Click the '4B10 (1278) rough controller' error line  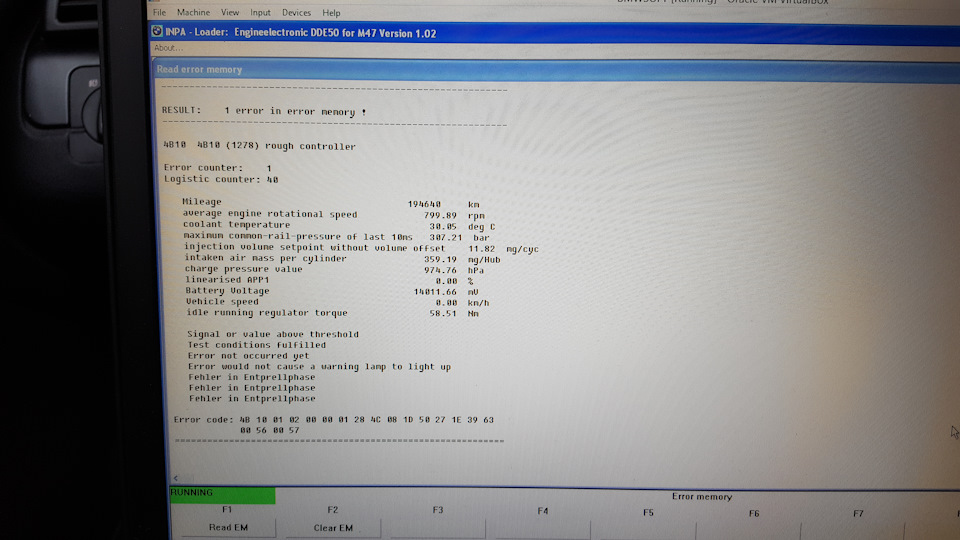point(259,146)
